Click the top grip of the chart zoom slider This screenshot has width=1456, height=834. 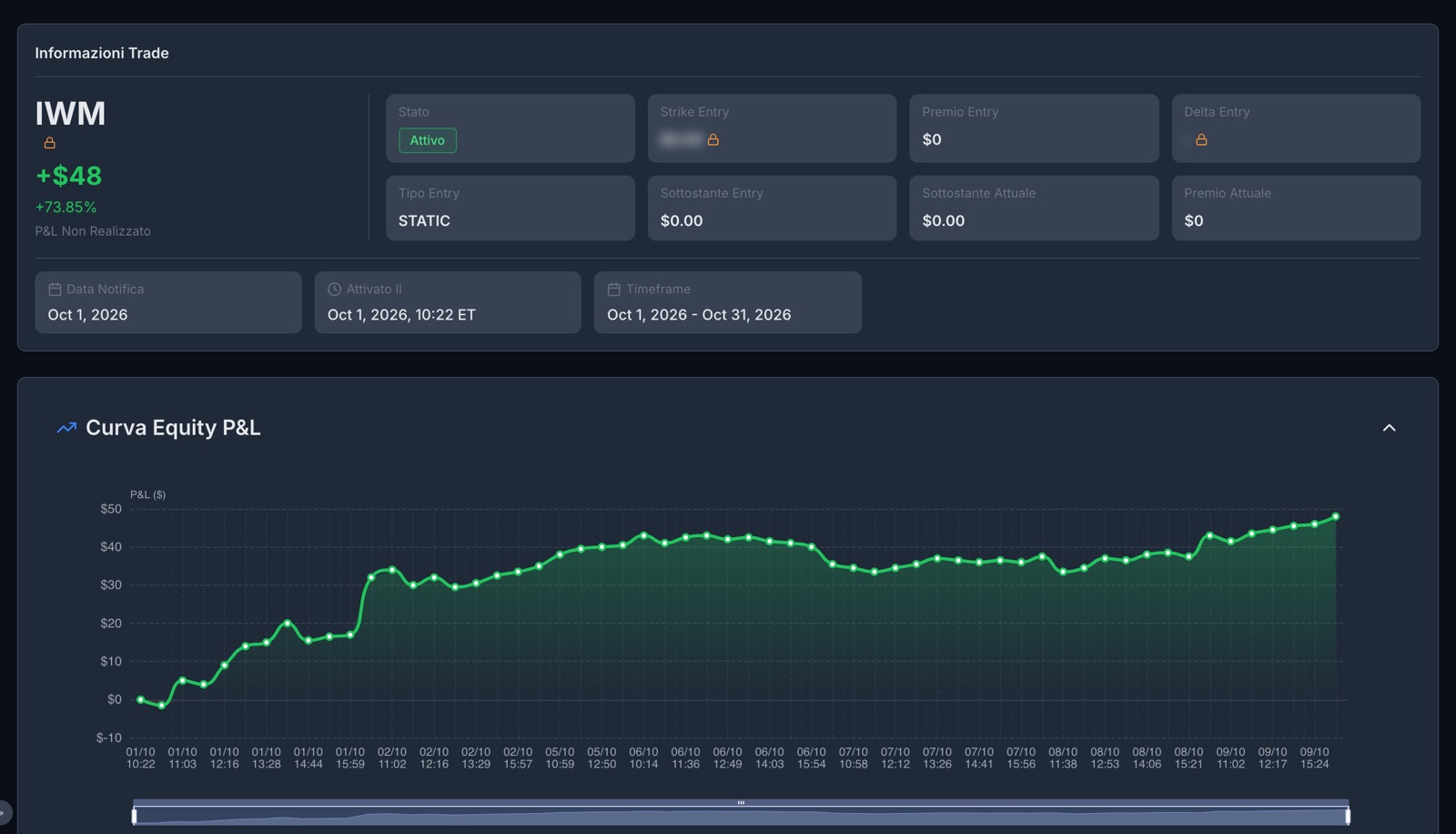pyautogui.click(x=741, y=802)
